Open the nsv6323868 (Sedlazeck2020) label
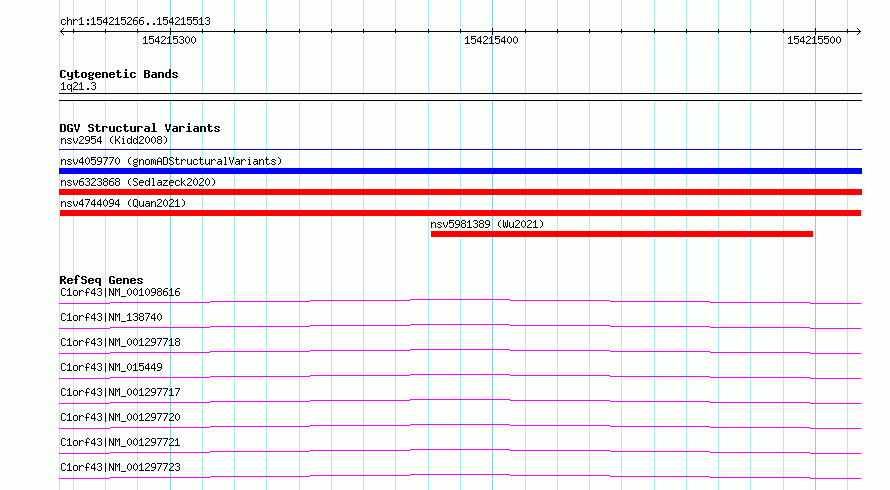The width and height of the screenshot is (890, 490). 138,182
